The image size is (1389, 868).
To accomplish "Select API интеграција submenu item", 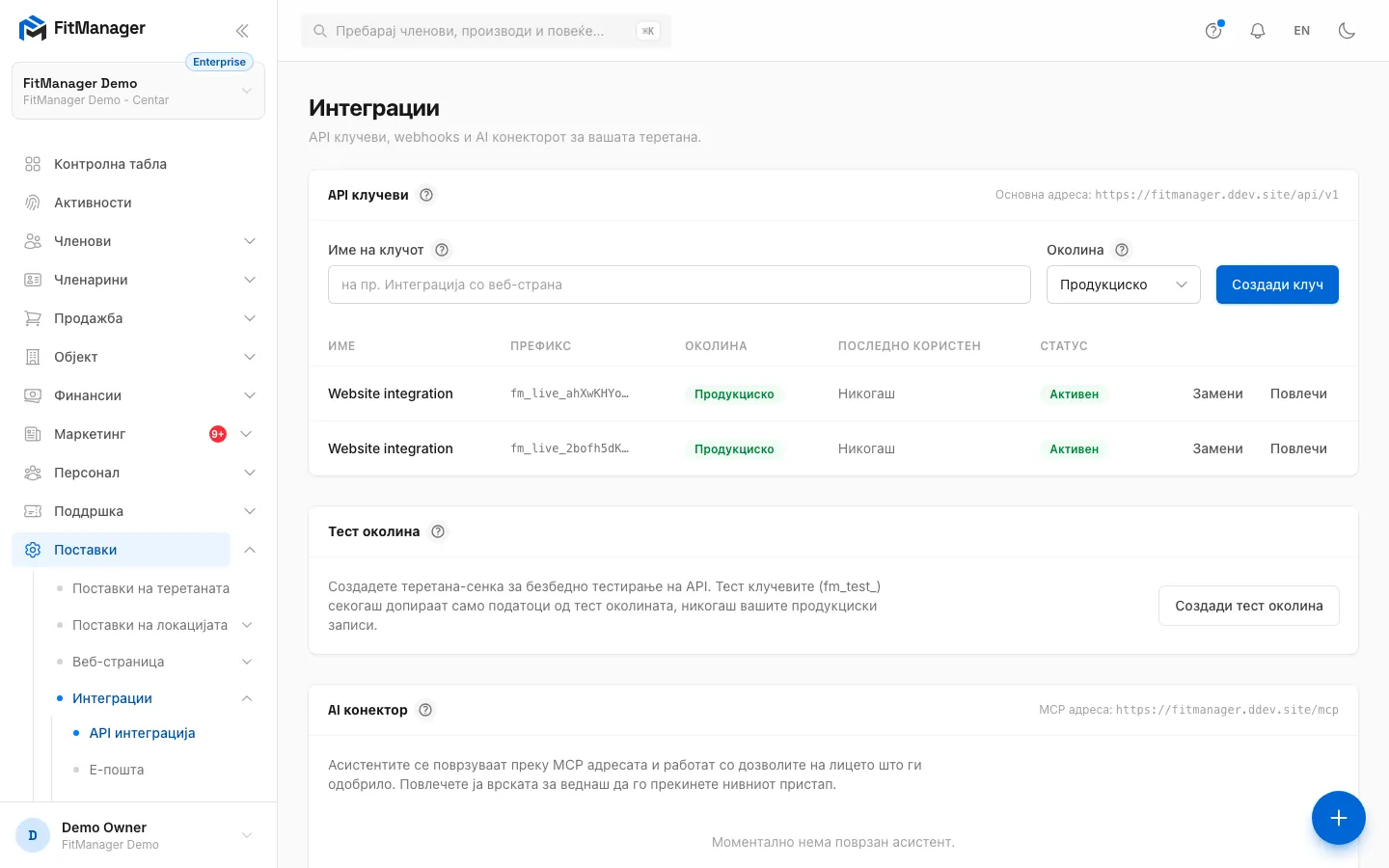I will click(x=142, y=733).
